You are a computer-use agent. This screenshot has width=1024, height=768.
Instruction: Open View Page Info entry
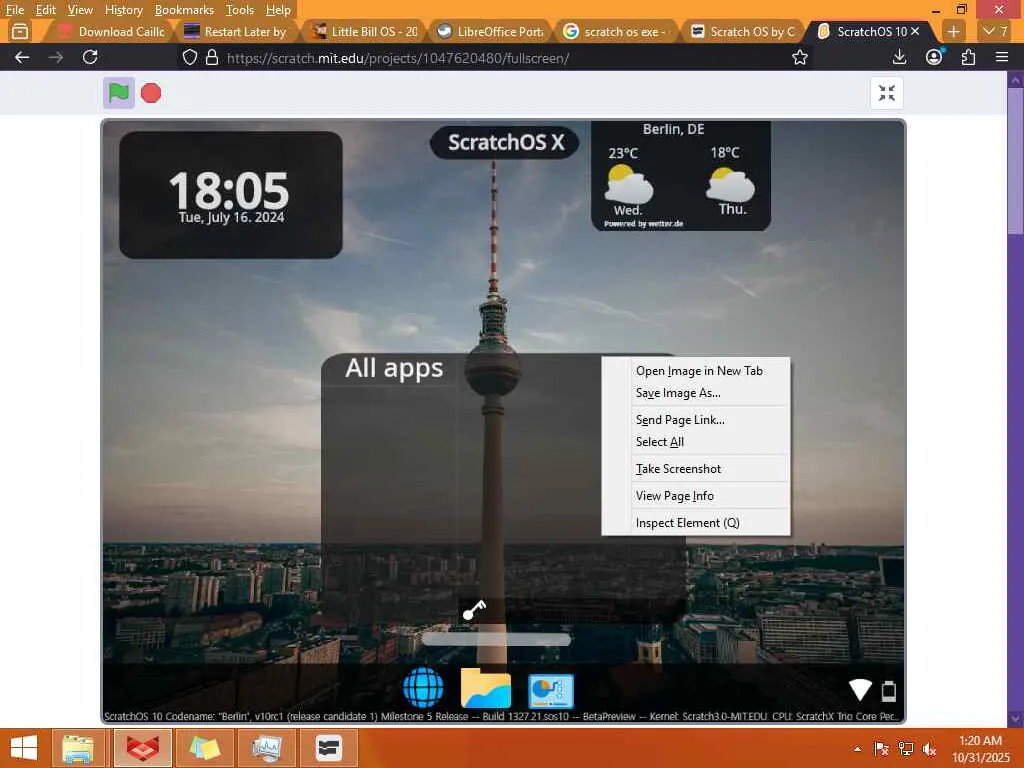(696, 496)
